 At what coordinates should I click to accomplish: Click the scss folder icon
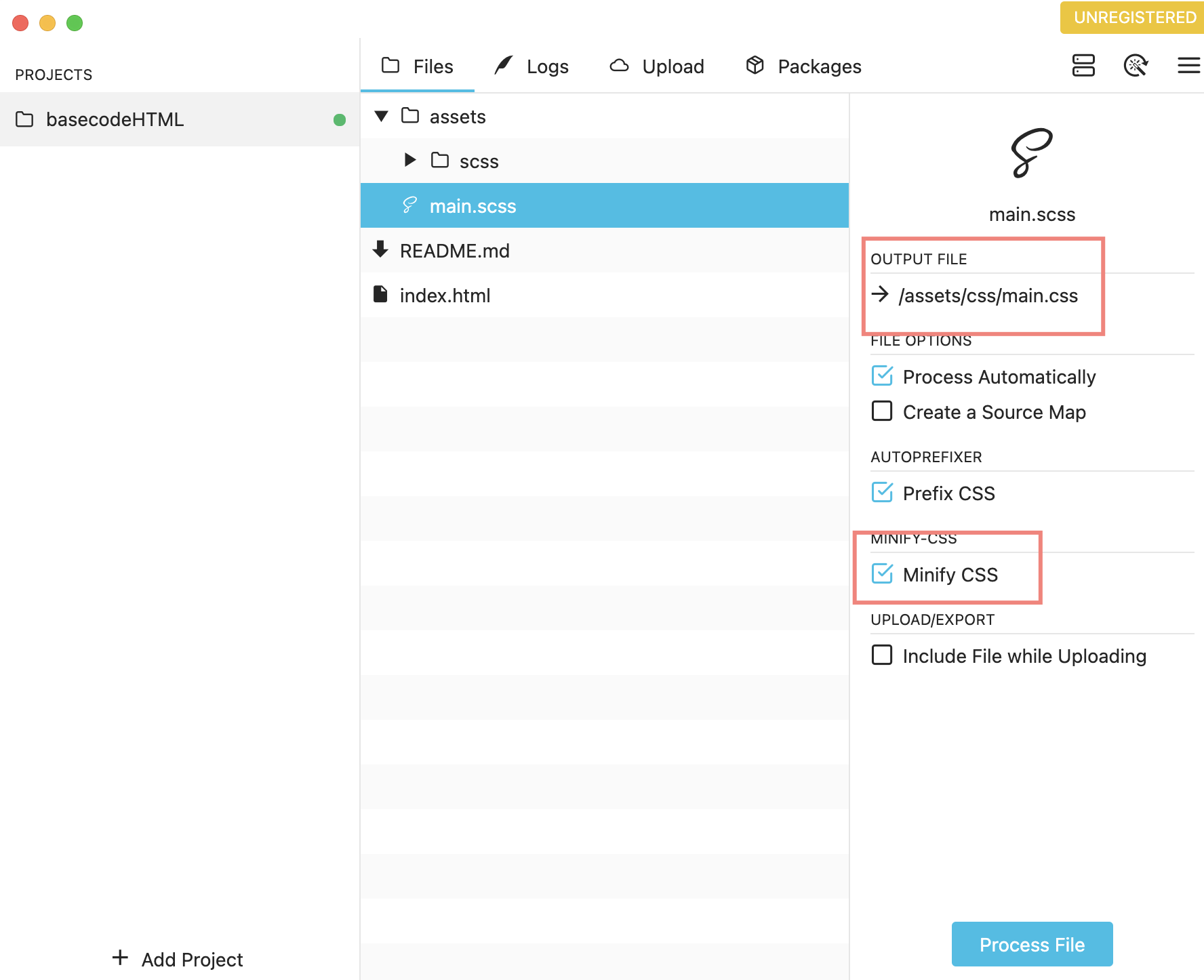point(440,160)
